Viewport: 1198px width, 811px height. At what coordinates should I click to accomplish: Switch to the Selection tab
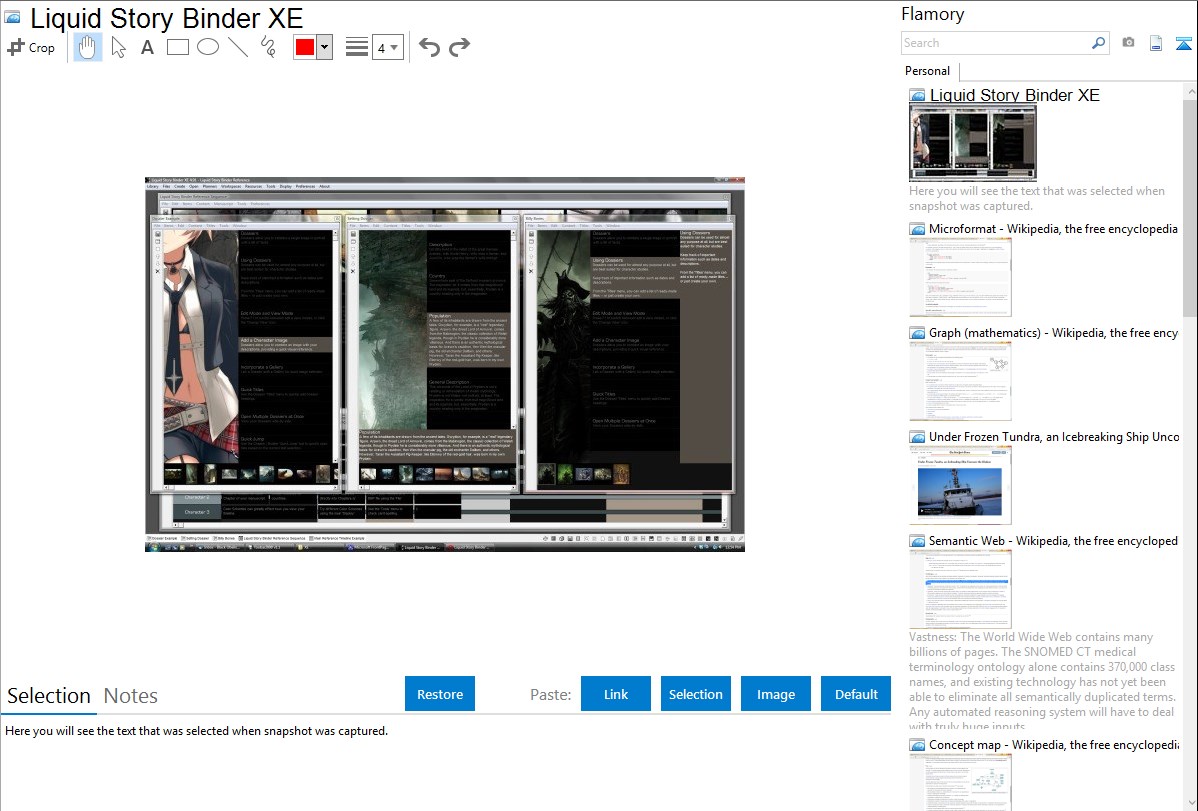pos(49,696)
